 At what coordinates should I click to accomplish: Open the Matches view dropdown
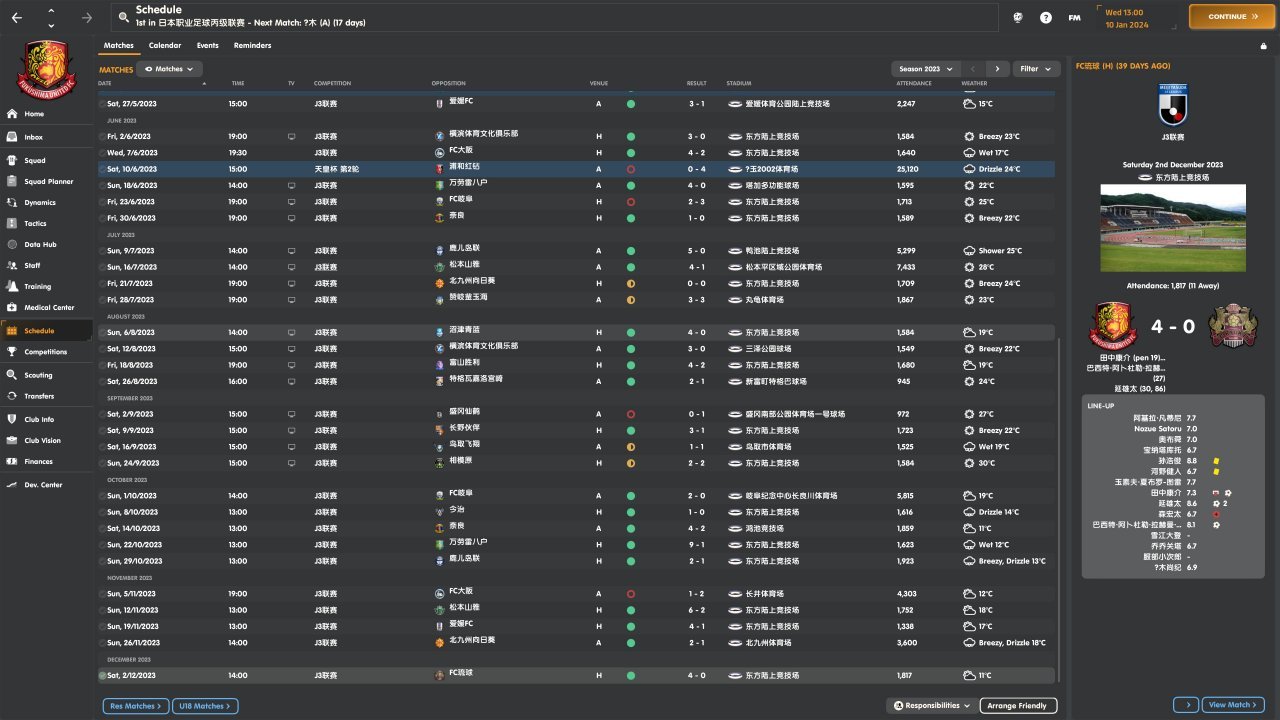[169, 69]
